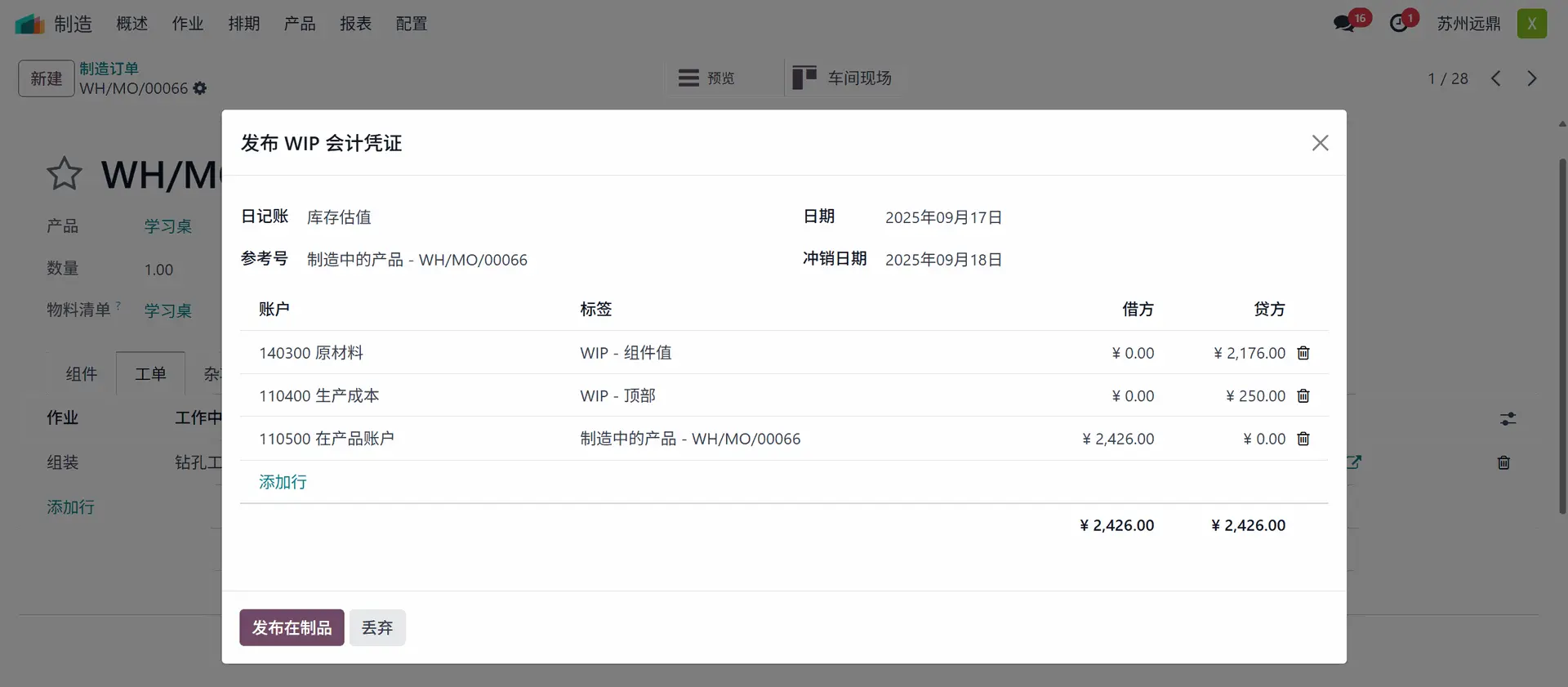Screen dimensions: 1568x687
Task: Go to the previous record arrow
Action: [x=1495, y=78]
